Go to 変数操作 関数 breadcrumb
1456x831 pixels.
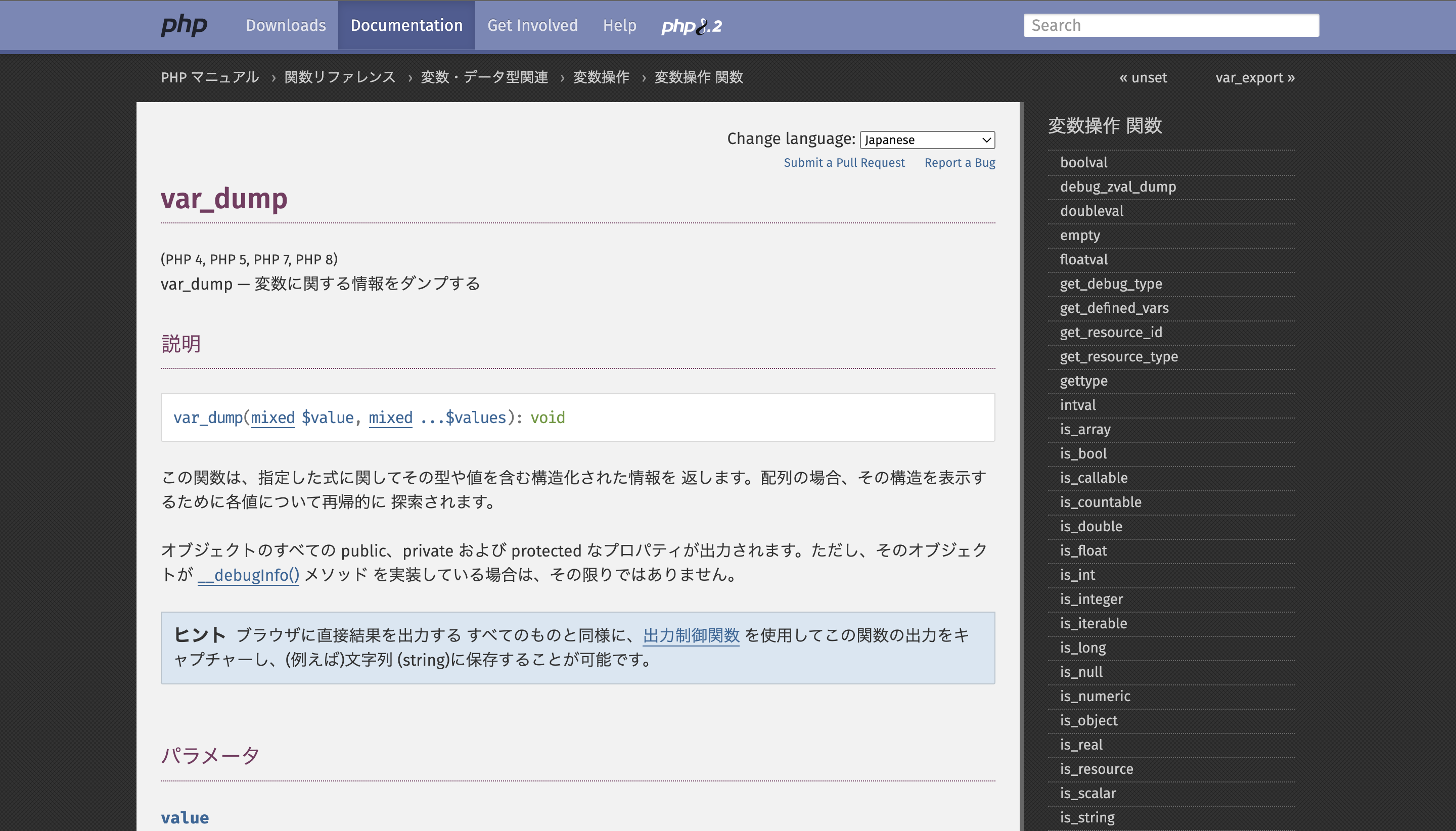click(699, 77)
